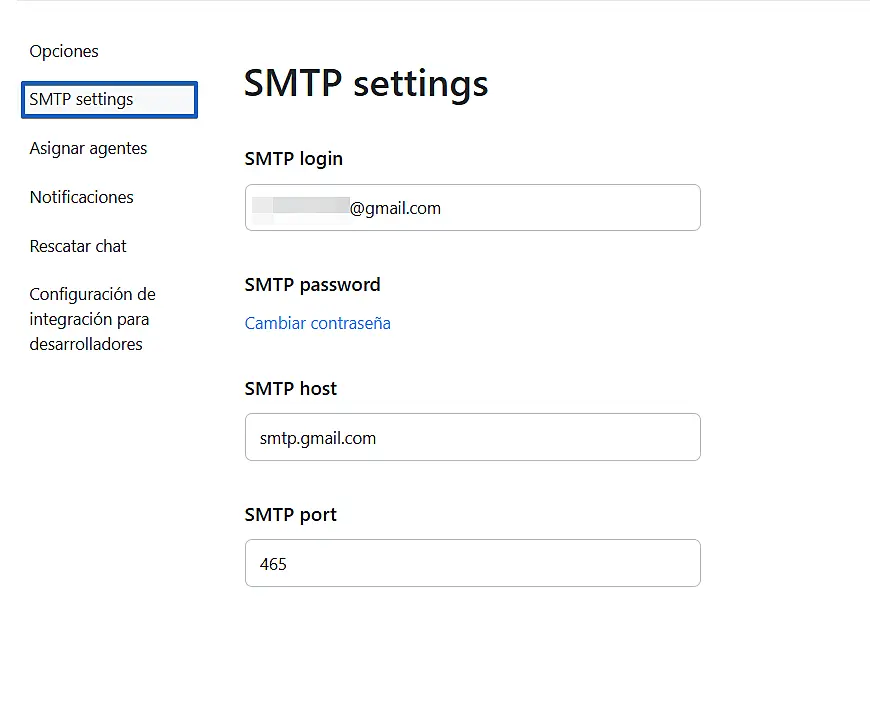This screenshot has height=717, width=870.
Task: Open the Opciones settings section
Action: pos(64,51)
